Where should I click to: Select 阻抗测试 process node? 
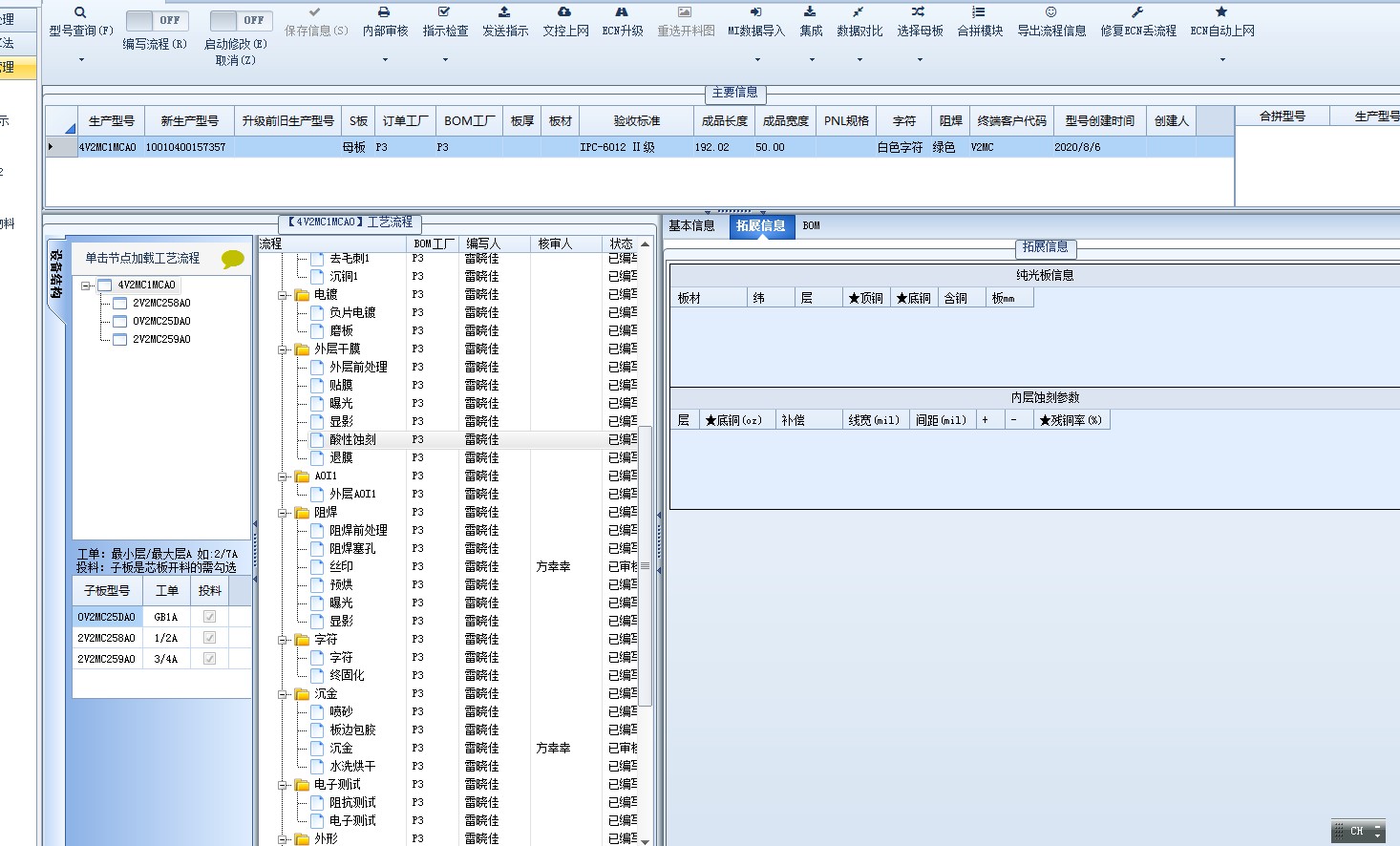352,803
